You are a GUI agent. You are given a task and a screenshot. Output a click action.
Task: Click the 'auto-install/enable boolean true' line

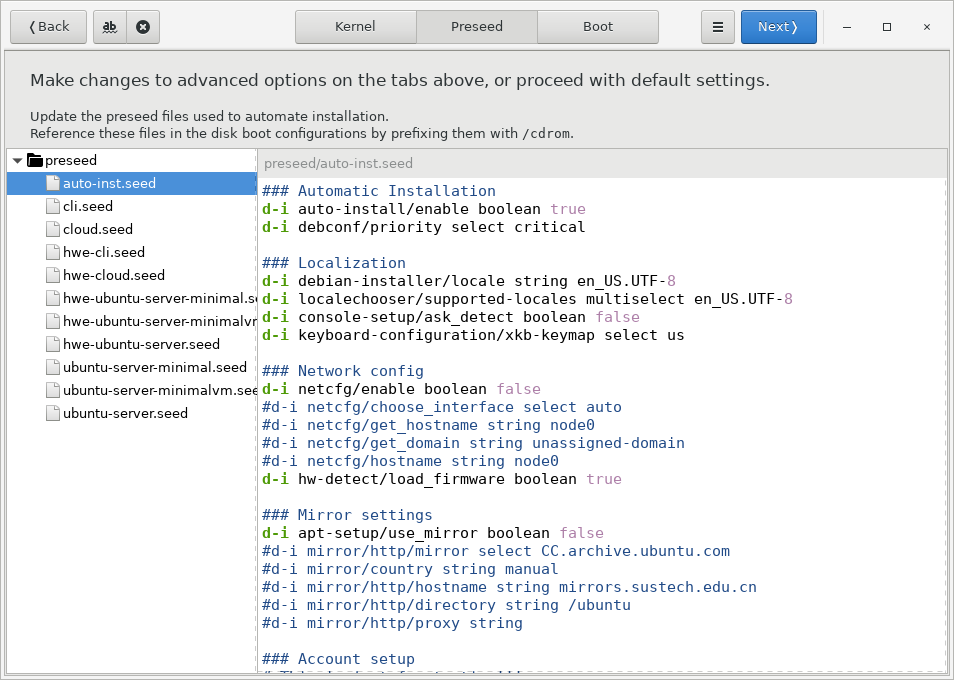click(x=423, y=209)
